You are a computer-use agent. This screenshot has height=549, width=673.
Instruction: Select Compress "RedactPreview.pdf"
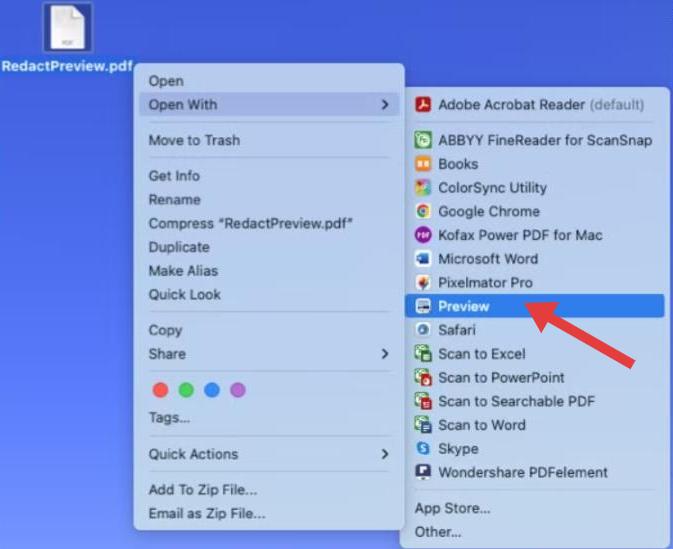(269, 223)
